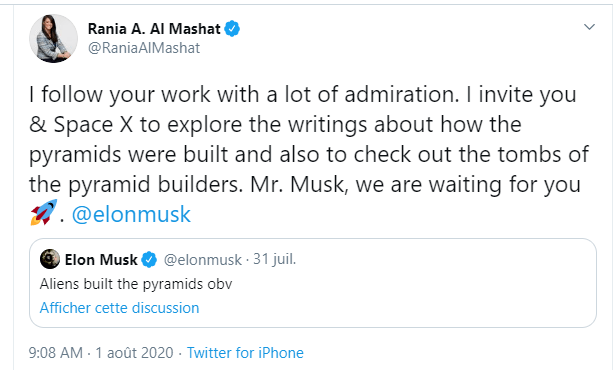Click the 'Twitter for iPhone' source link
Screen dimensions: 613x370
[x=245, y=353]
